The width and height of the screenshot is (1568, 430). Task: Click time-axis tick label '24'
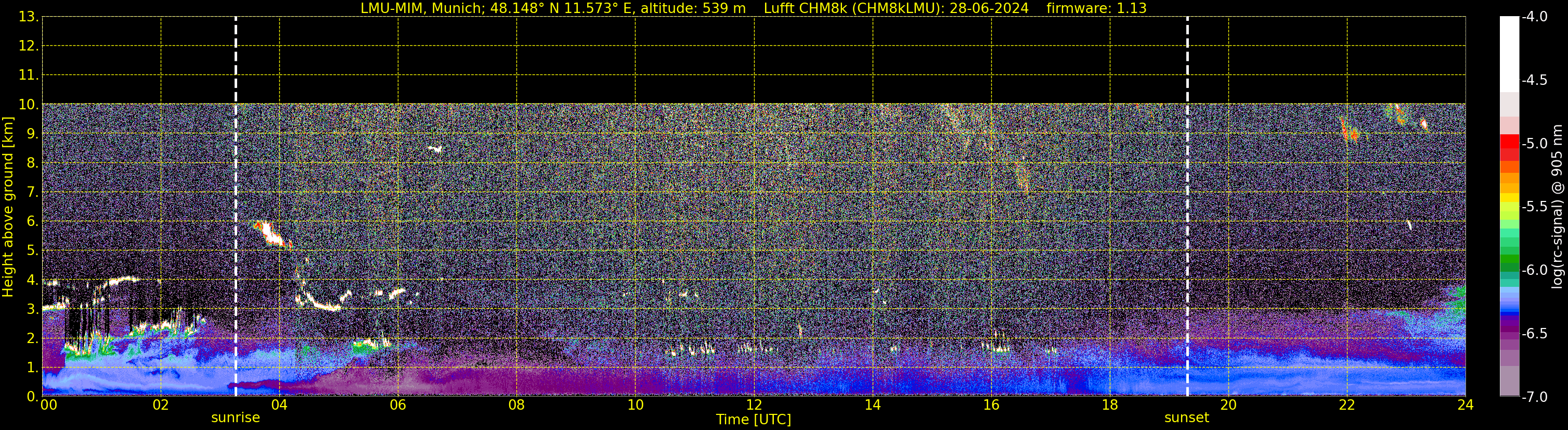click(1466, 405)
